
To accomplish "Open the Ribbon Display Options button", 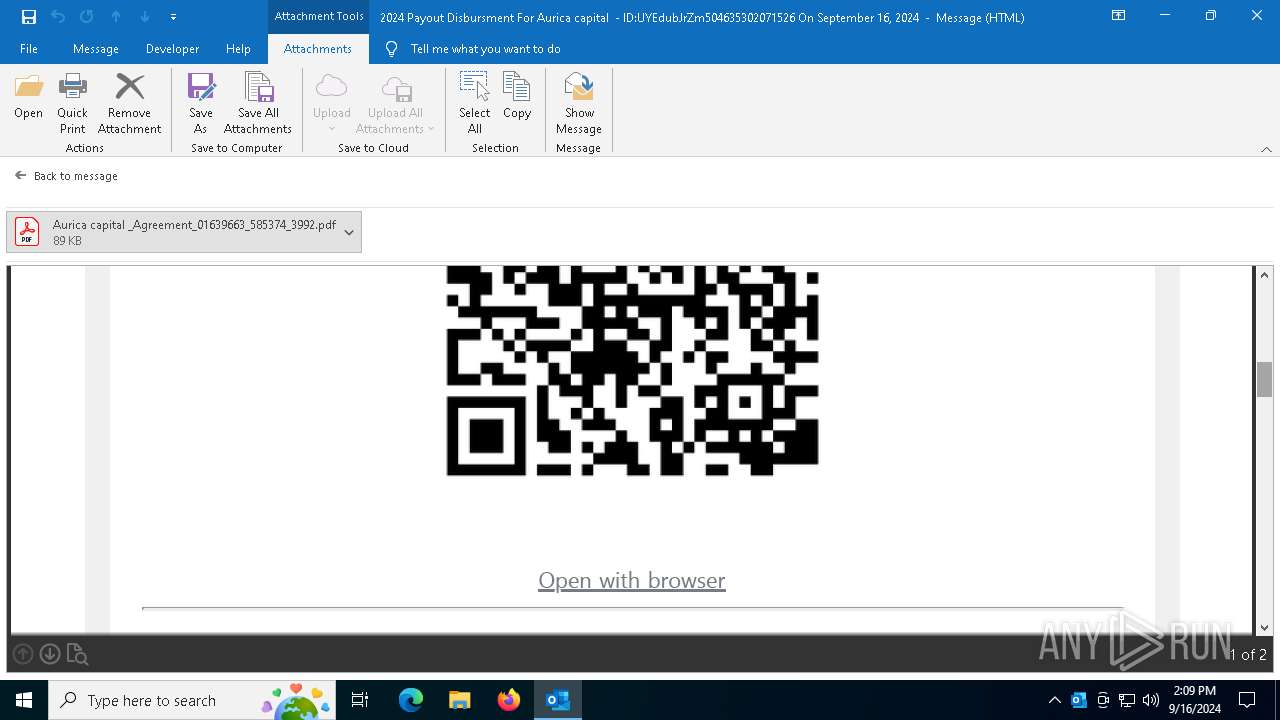I will click(1118, 16).
